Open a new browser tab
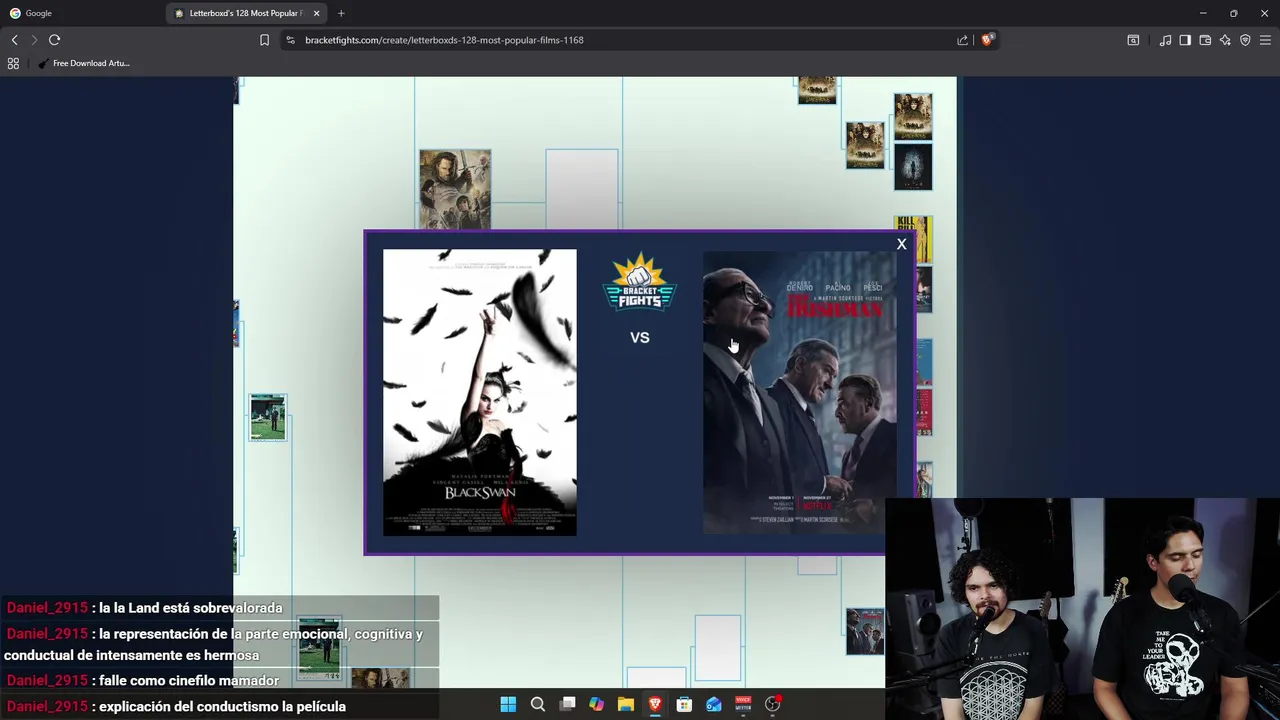The image size is (1280, 720). click(x=341, y=13)
